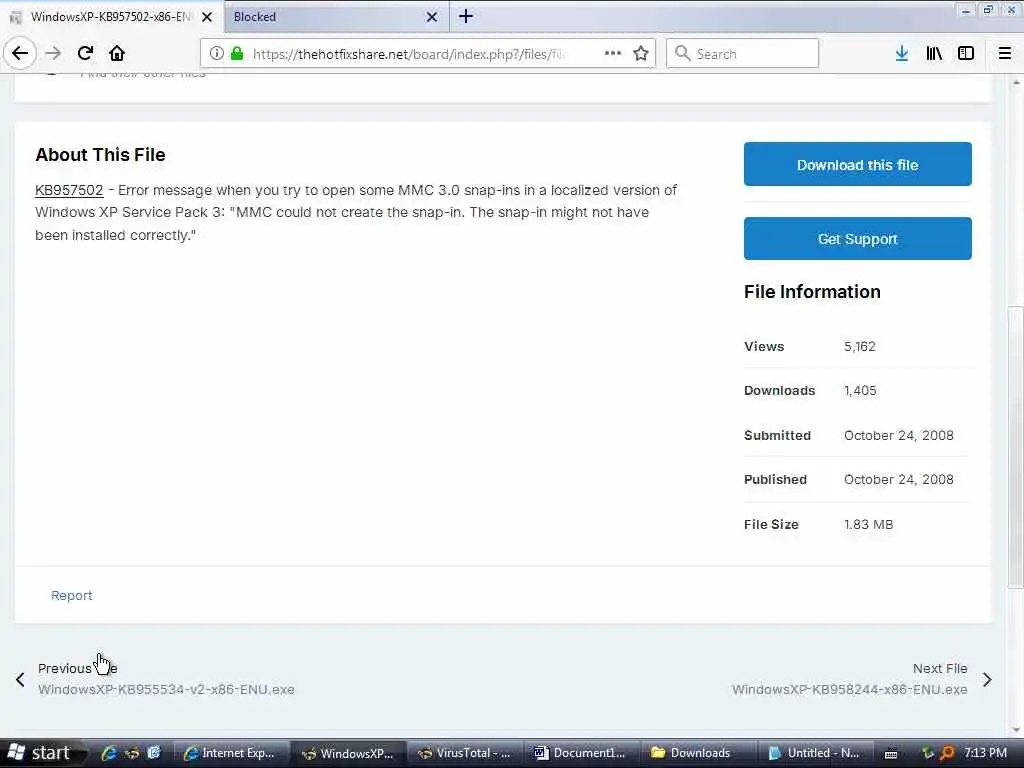Click the page vertical scrollbar thumb

click(x=1016, y=447)
